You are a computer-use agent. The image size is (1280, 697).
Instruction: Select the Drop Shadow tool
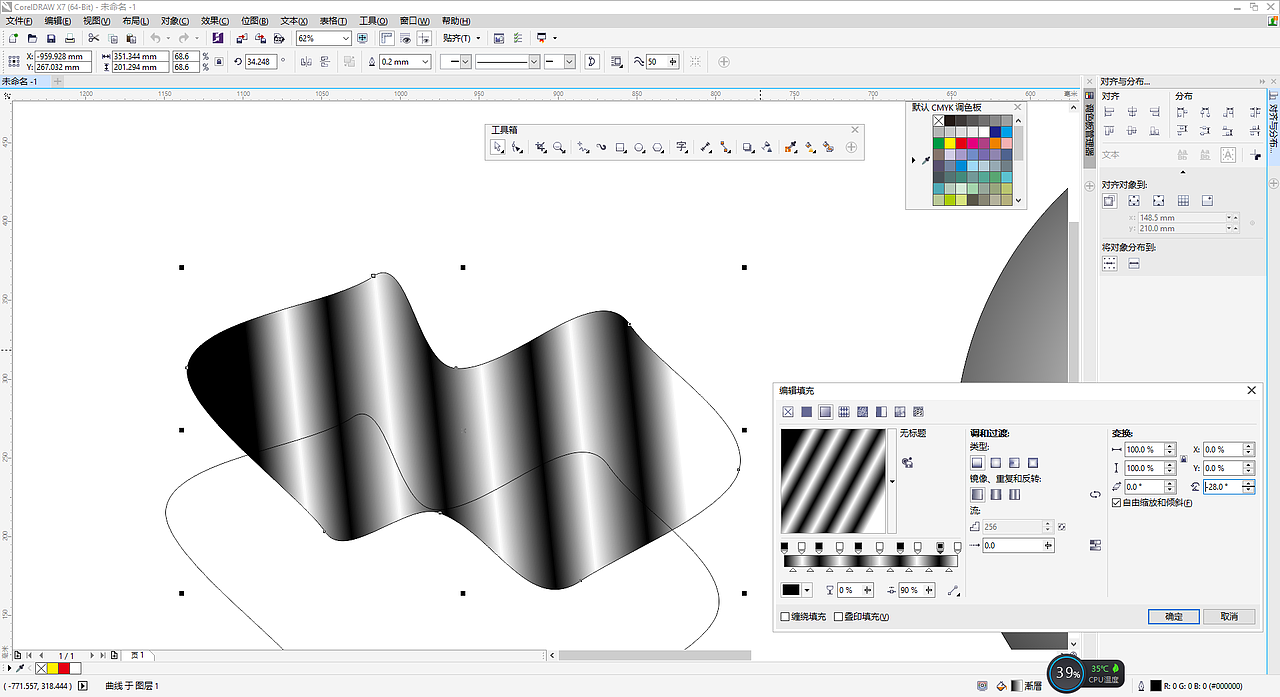point(748,147)
